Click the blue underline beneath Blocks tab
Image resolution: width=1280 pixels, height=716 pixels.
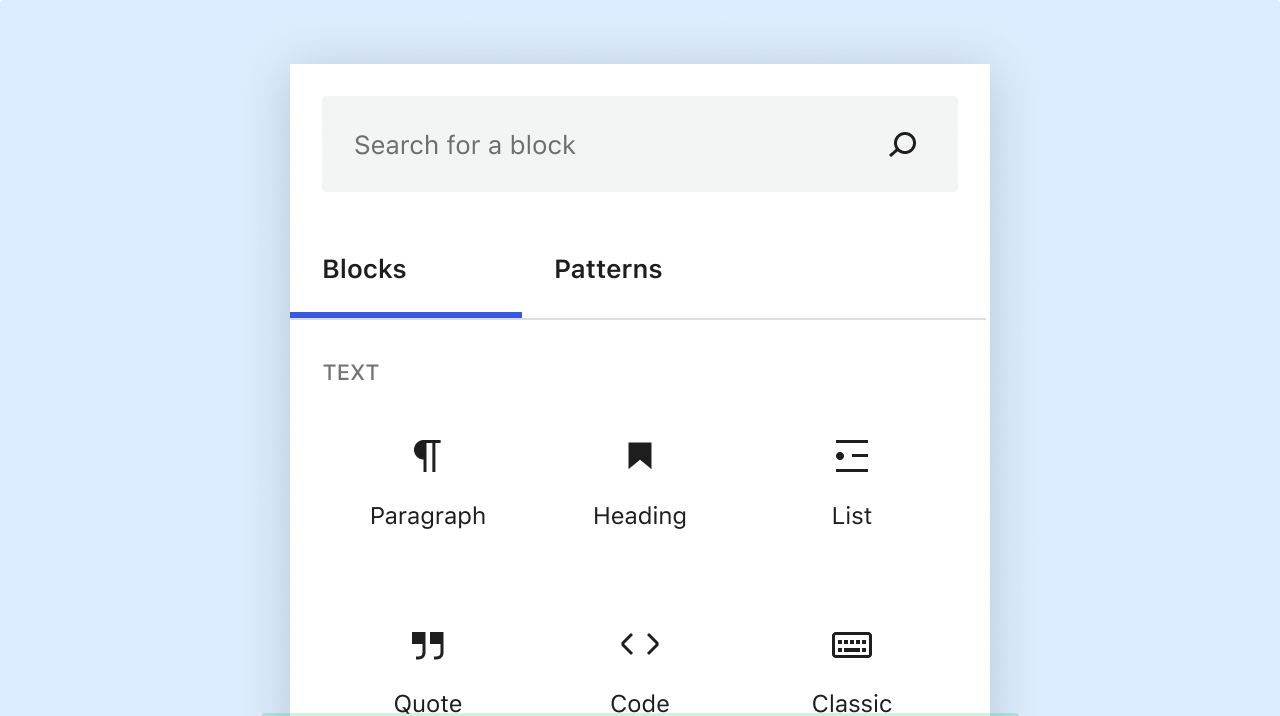click(406, 315)
